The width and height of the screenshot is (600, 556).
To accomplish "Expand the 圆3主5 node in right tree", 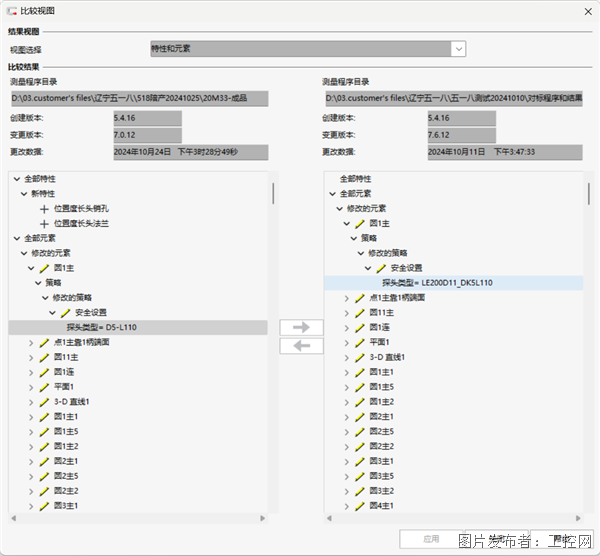I will click(347, 476).
